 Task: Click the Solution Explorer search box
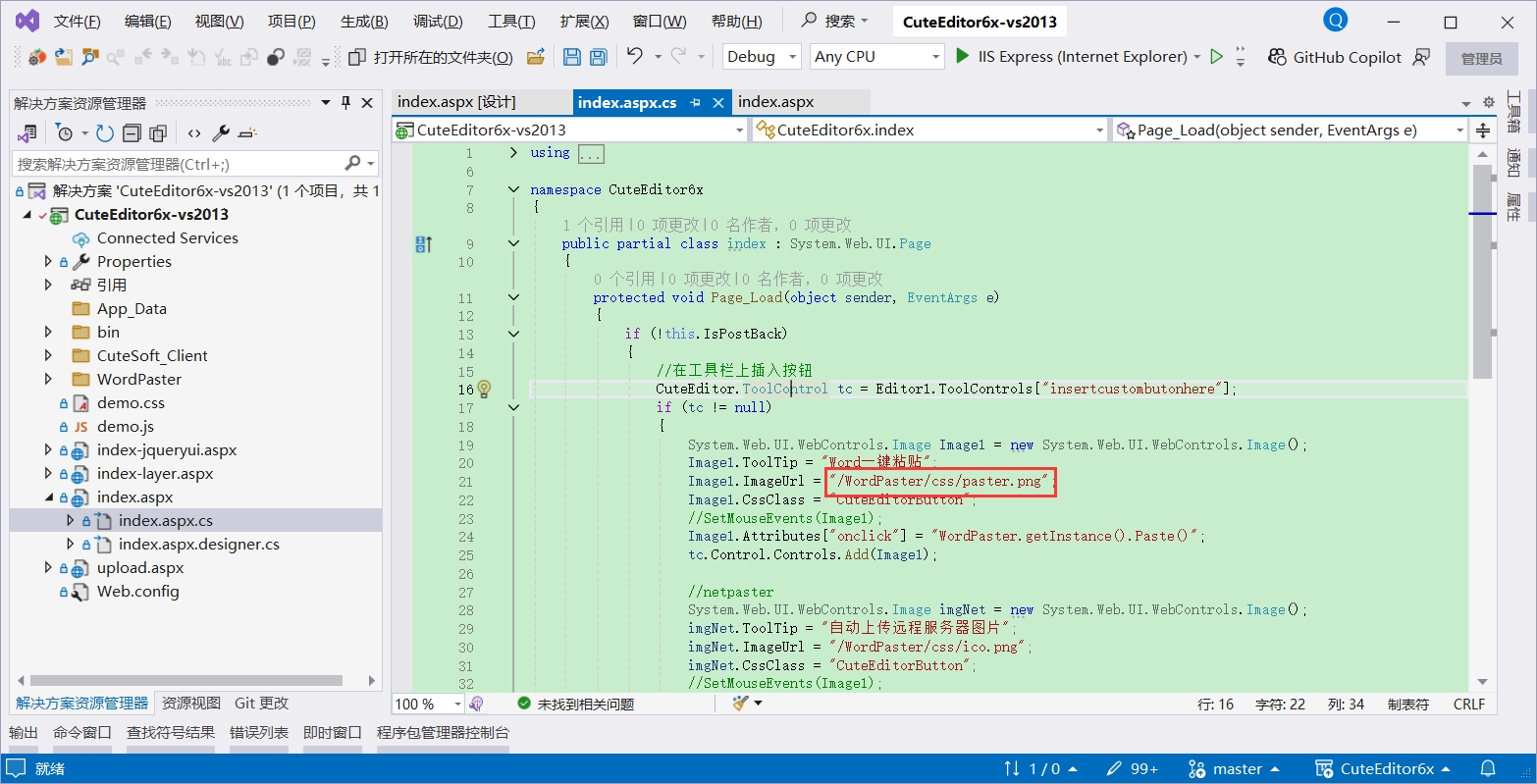(177, 164)
